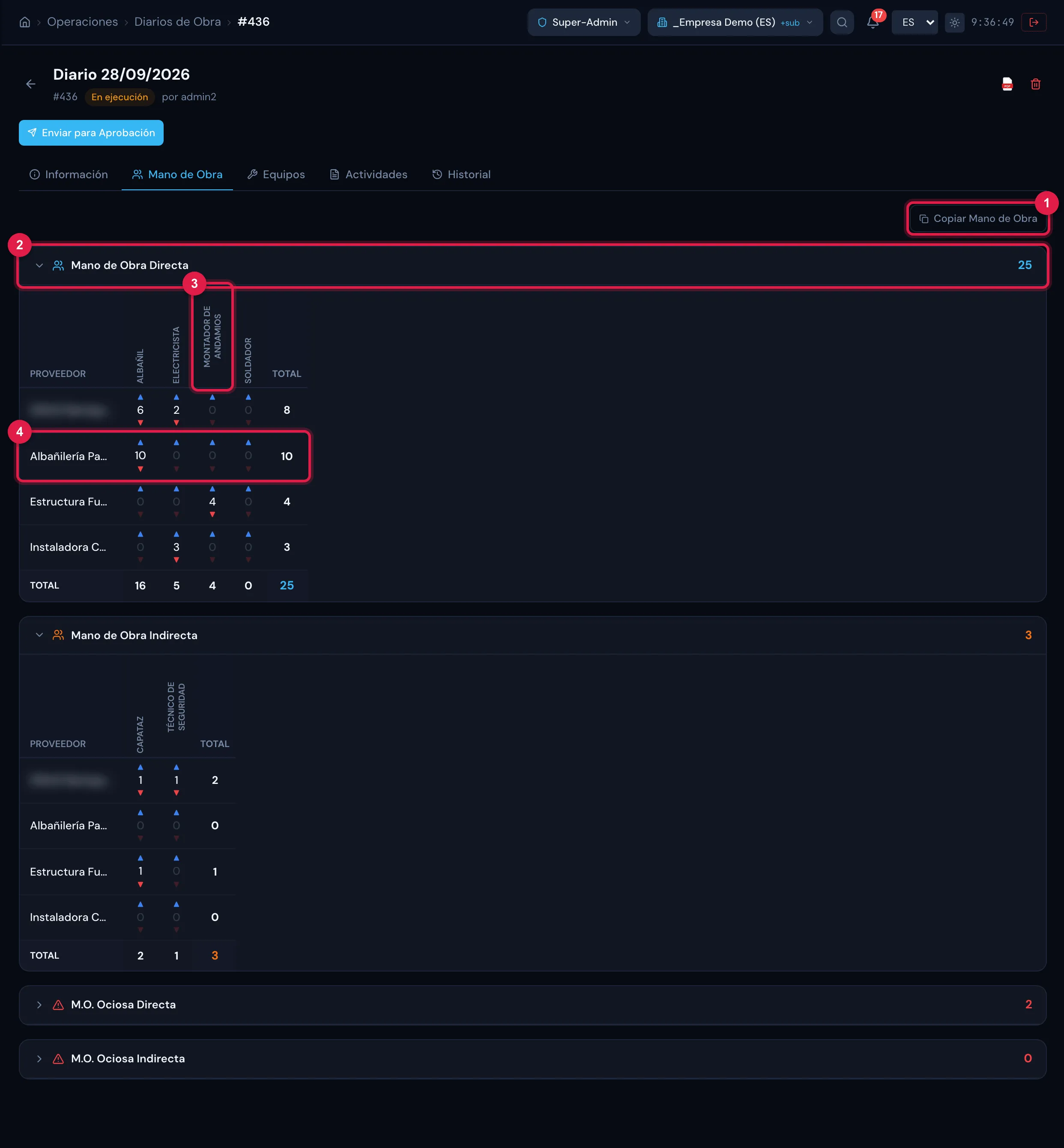Screen dimensions: 1064x1148
Task: Open notifications bell with 17 badge
Action: (873, 22)
